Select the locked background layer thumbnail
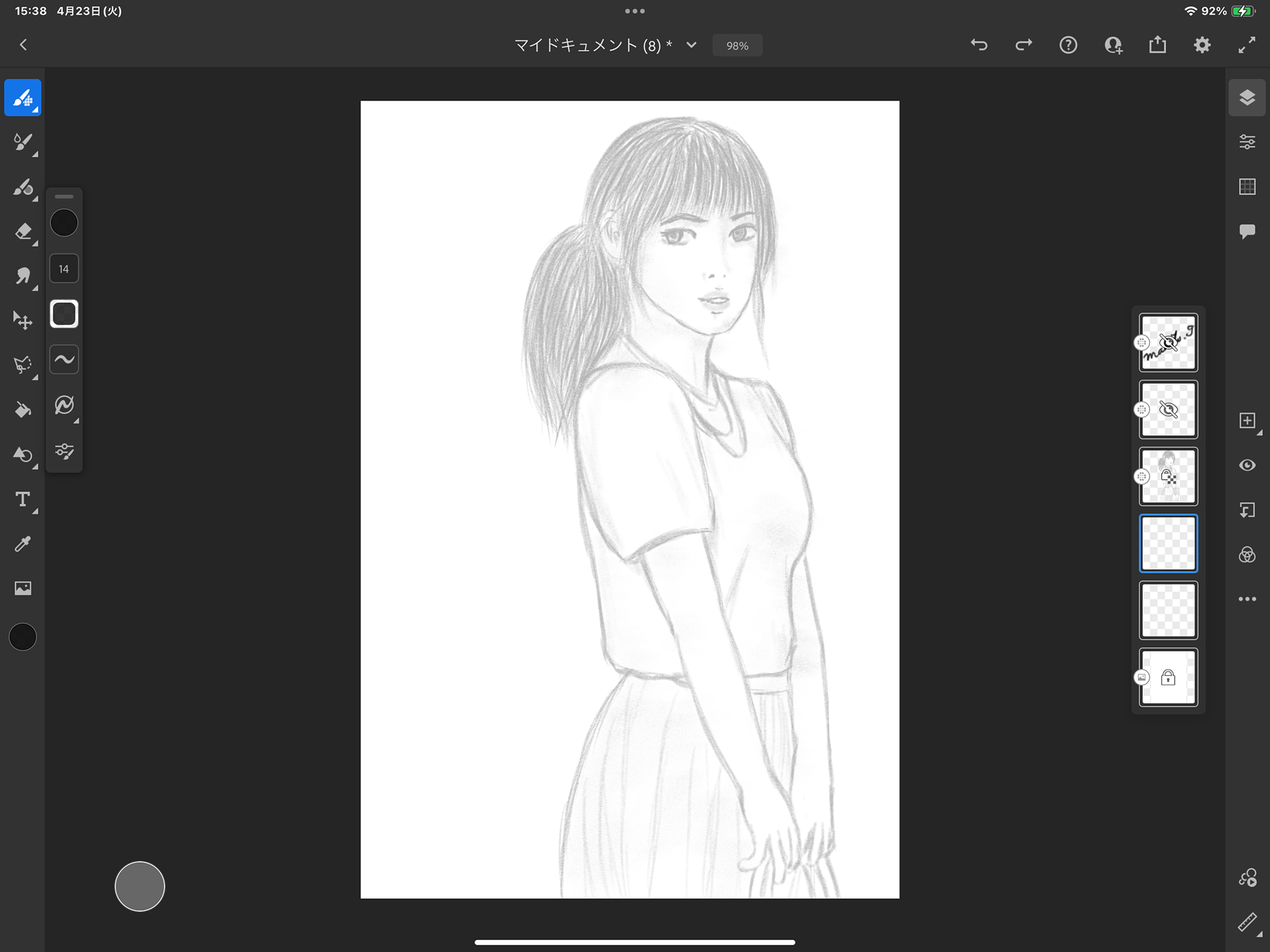The width and height of the screenshot is (1270, 952). click(1168, 677)
